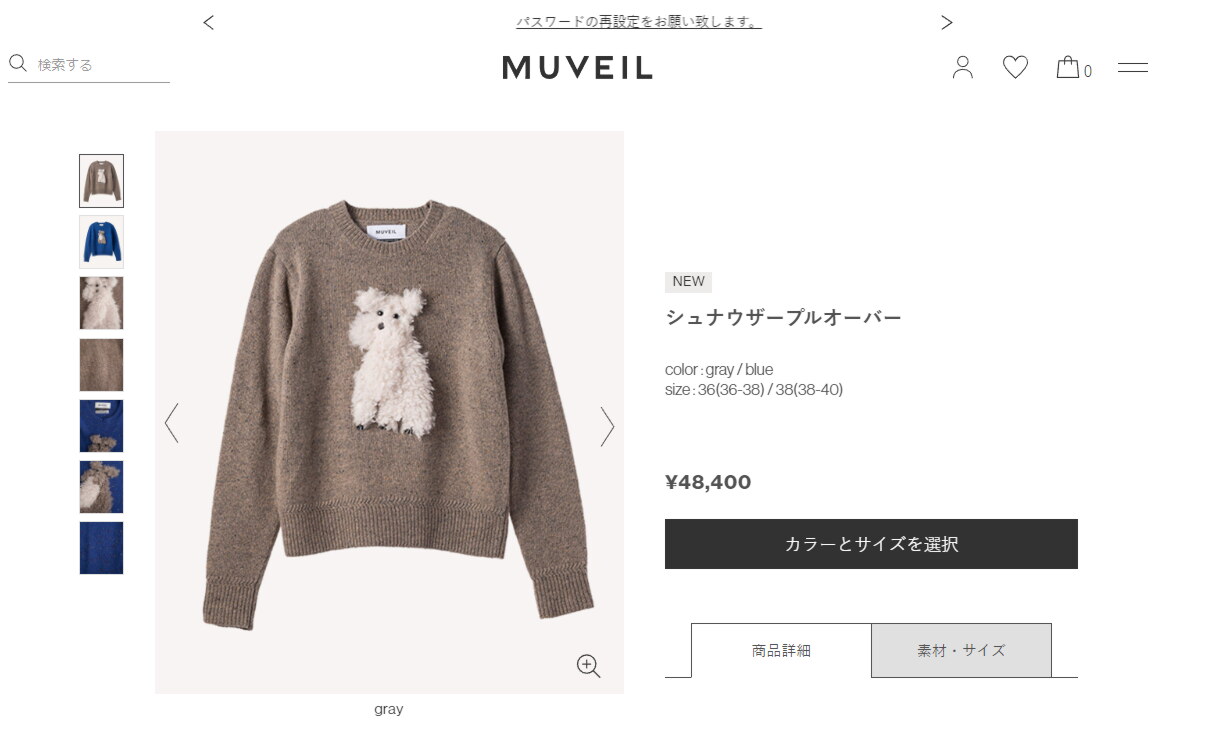Select the blue sweater thumbnail
The height and width of the screenshot is (730, 1212).
(101, 242)
